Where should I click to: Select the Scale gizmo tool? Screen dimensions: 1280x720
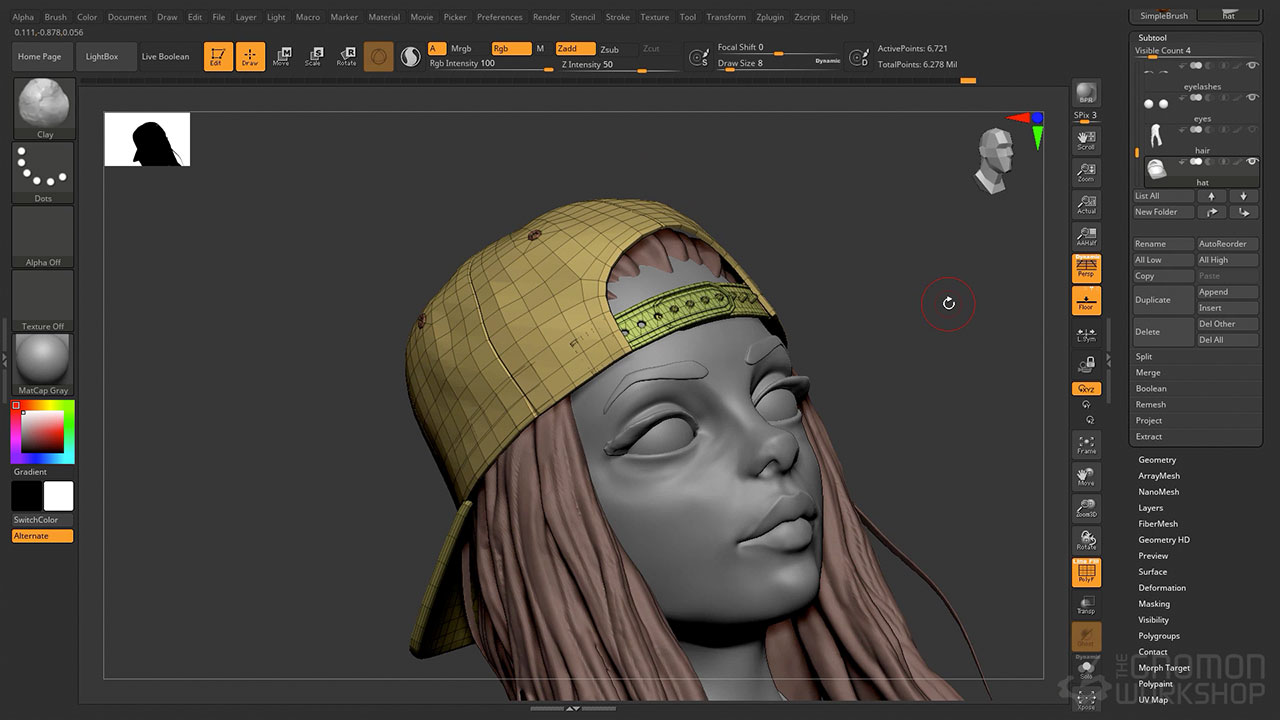coord(313,56)
